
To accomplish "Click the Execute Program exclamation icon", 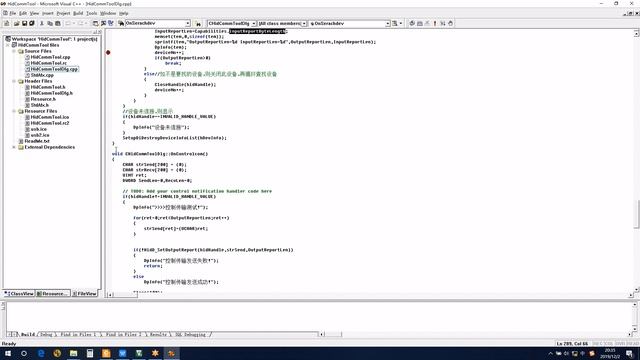I will (435, 24).
